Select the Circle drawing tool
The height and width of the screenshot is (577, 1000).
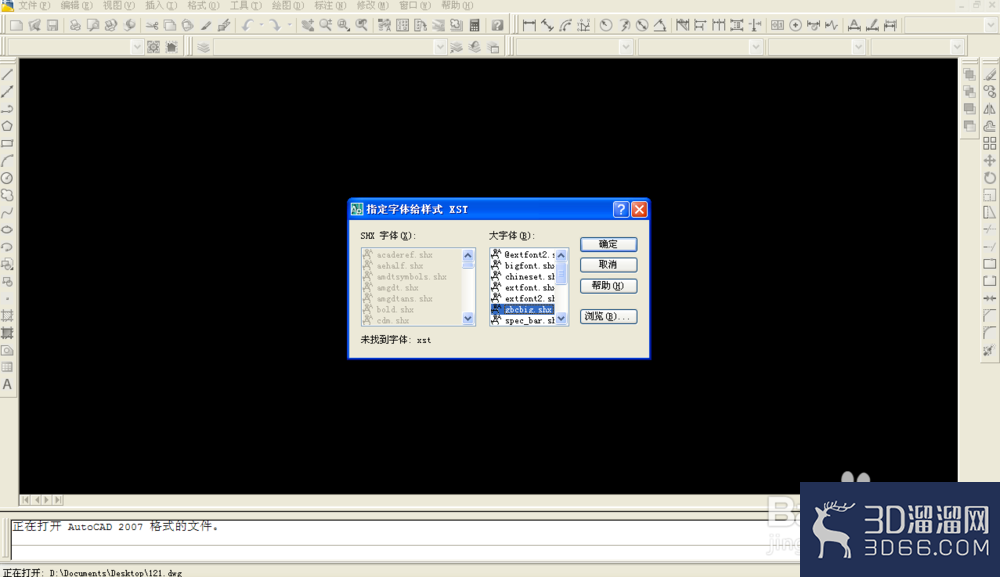[x=7, y=178]
